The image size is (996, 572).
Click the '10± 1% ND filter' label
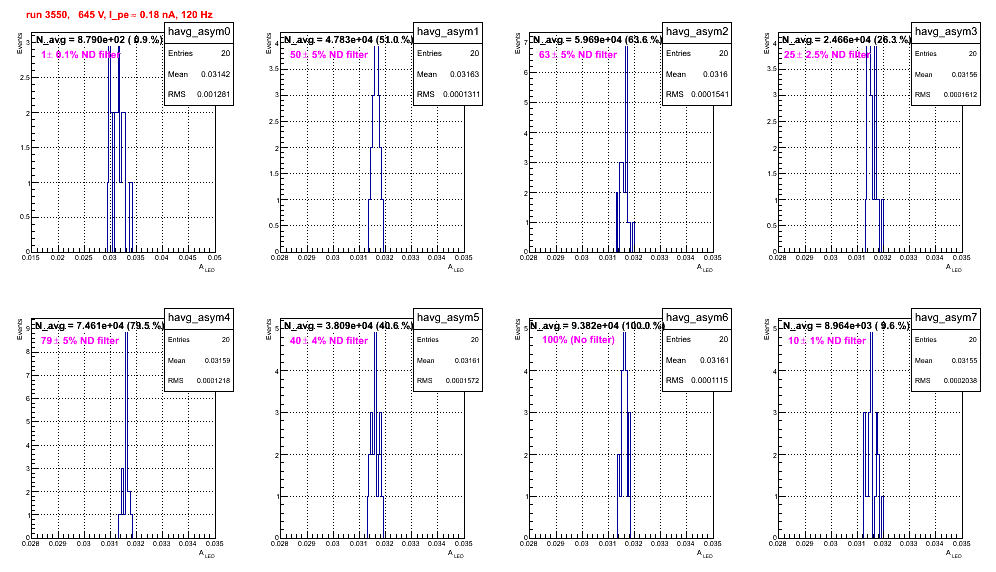827,341
